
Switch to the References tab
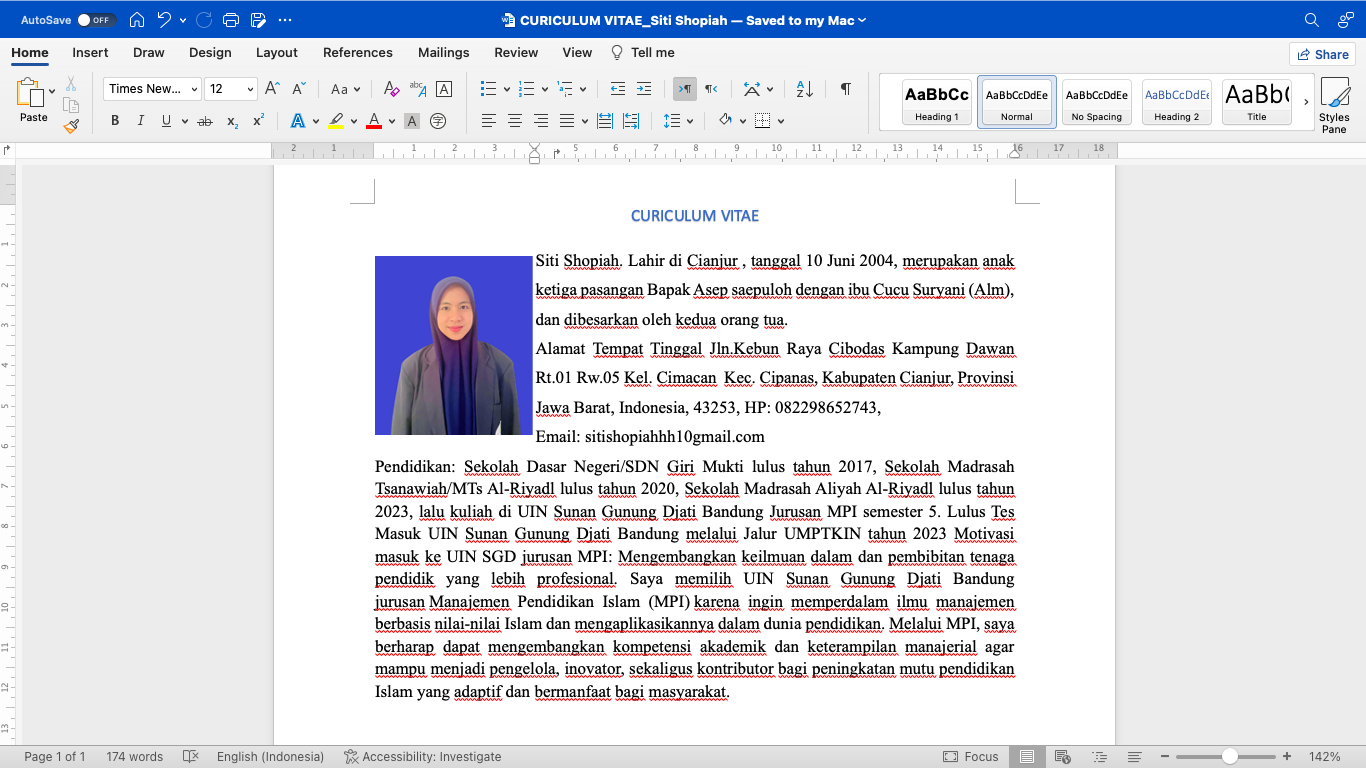[357, 52]
